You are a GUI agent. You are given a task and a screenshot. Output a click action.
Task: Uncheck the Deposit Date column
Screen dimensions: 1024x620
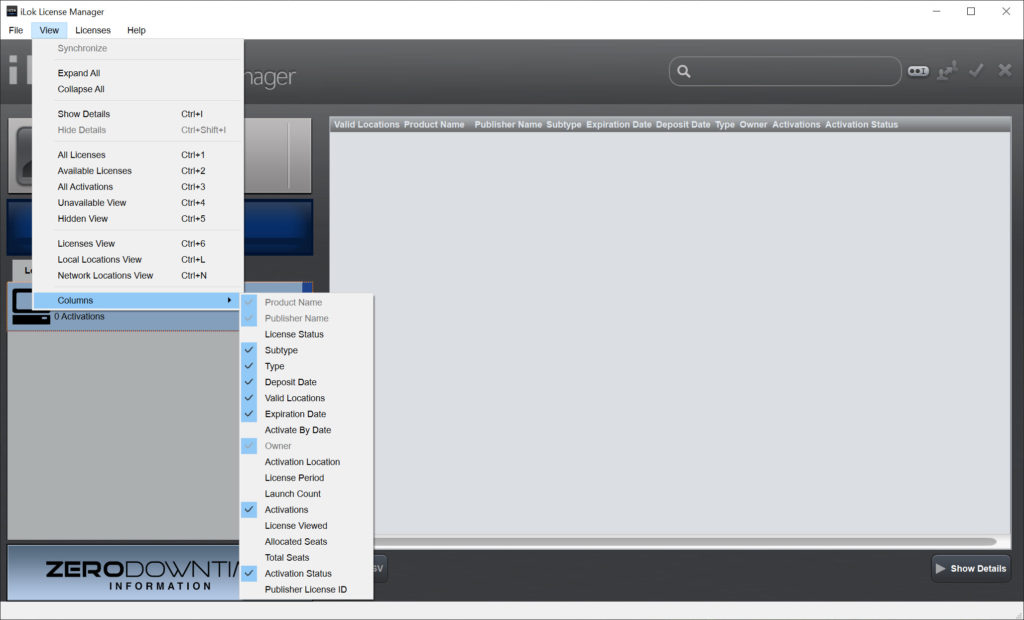tap(249, 382)
